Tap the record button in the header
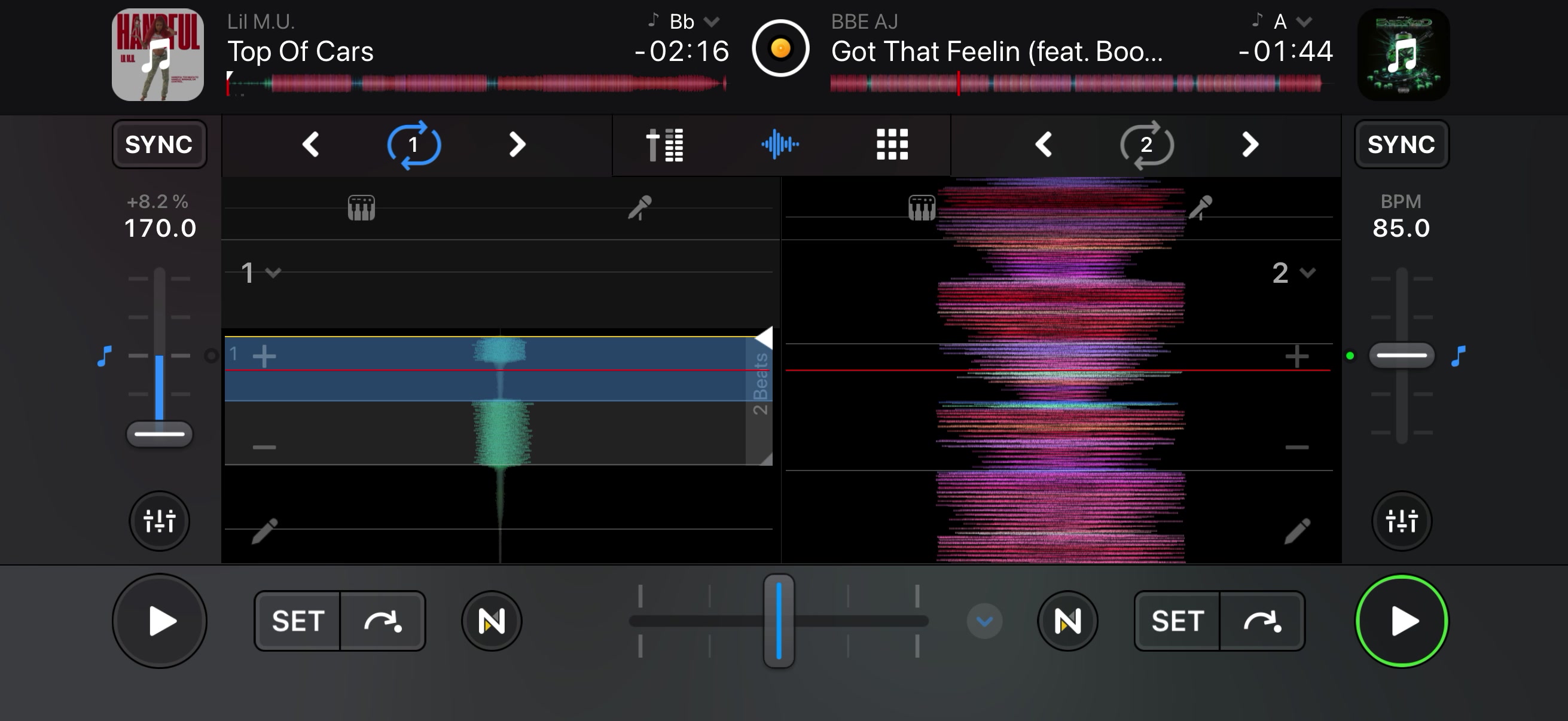Viewport: 1568px width, 721px height. [x=780, y=48]
